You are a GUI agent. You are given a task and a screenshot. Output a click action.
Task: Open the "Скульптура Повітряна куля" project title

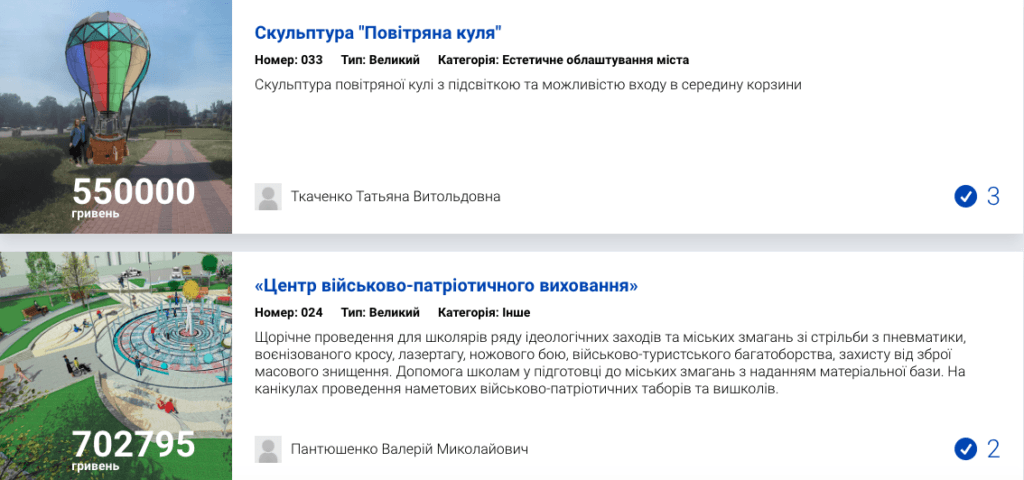378,33
